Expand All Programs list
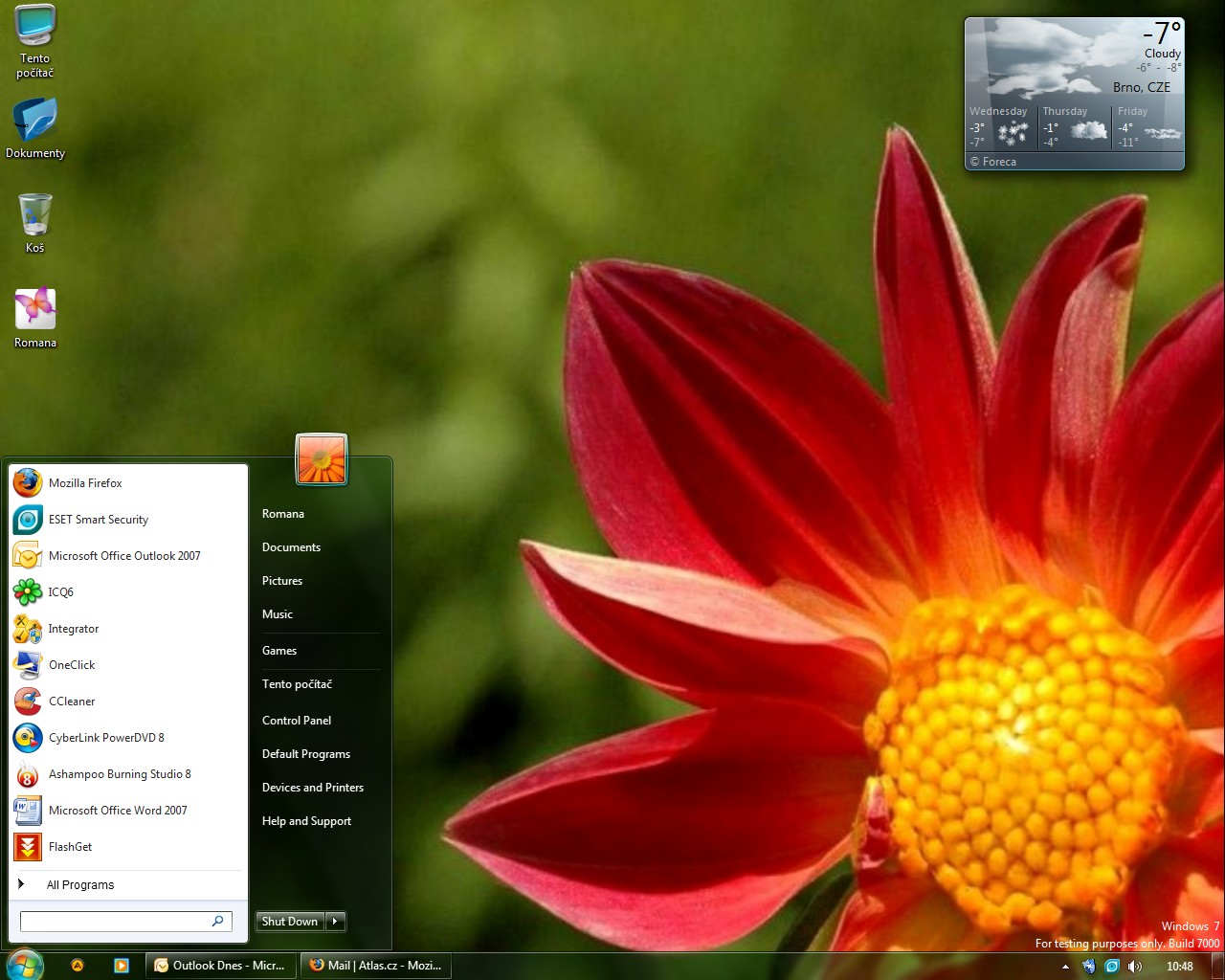The image size is (1225, 980). coord(80,885)
